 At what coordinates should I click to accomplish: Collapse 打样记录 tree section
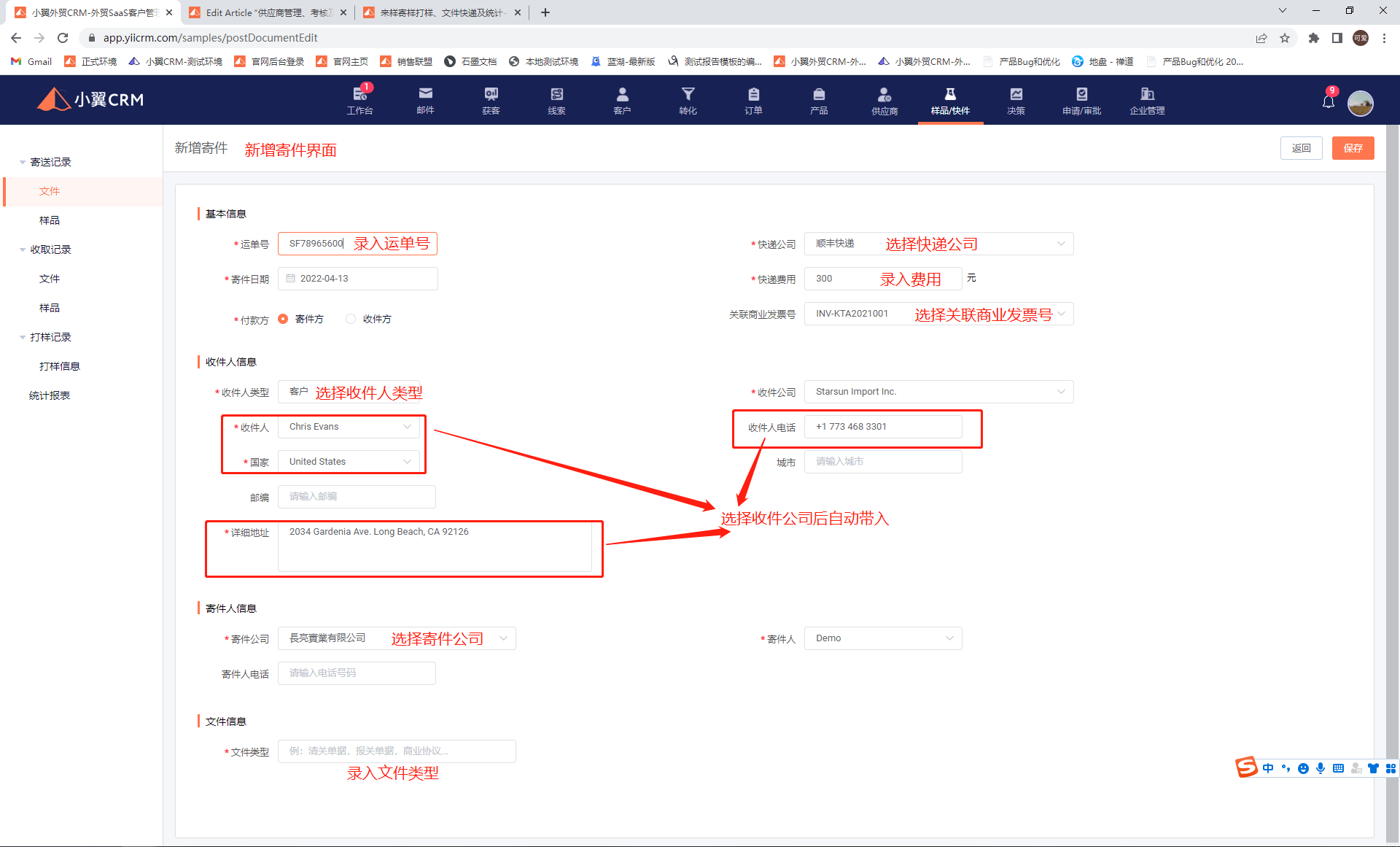(x=23, y=337)
